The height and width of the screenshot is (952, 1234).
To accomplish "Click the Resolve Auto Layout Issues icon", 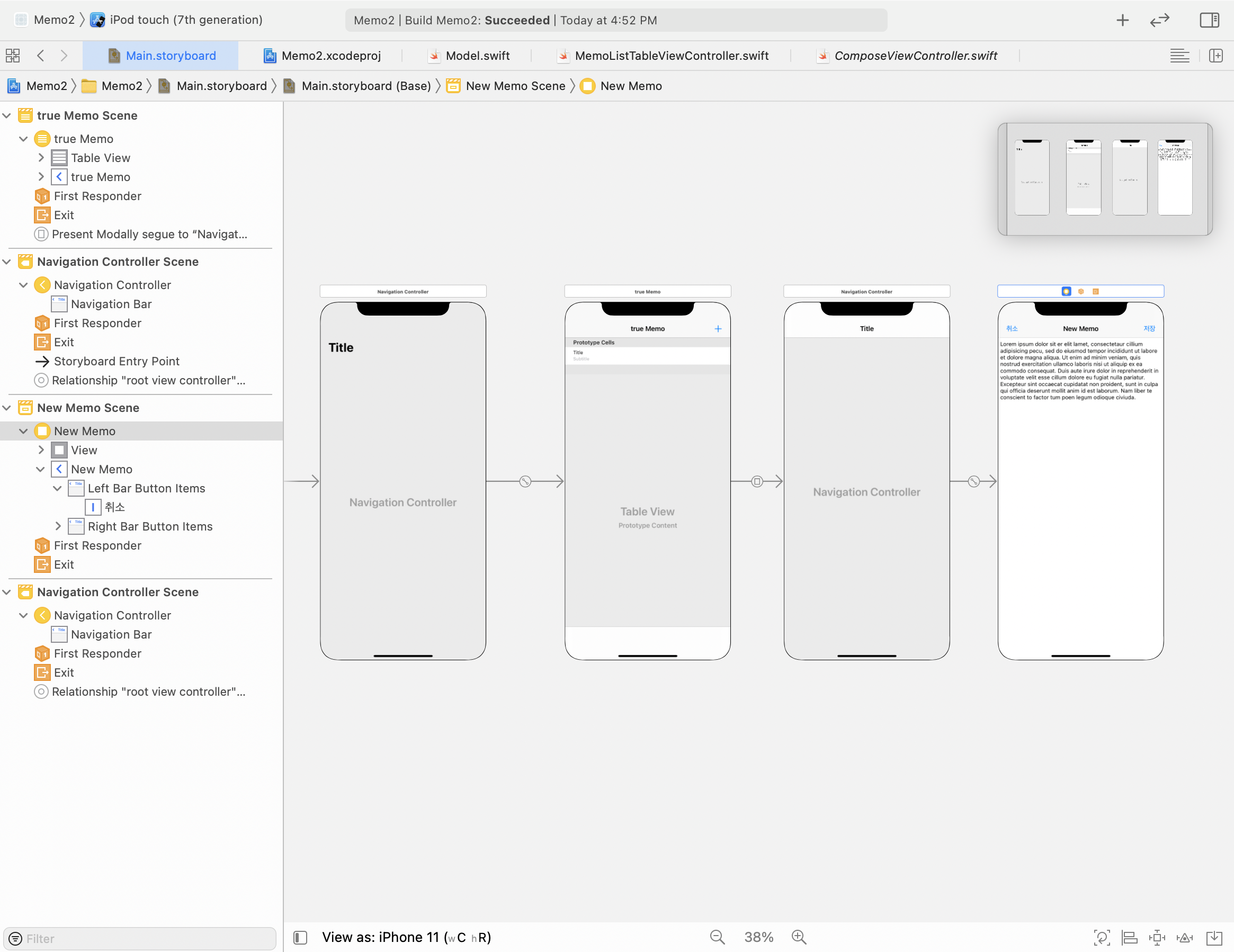I will tap(1184, 937).
